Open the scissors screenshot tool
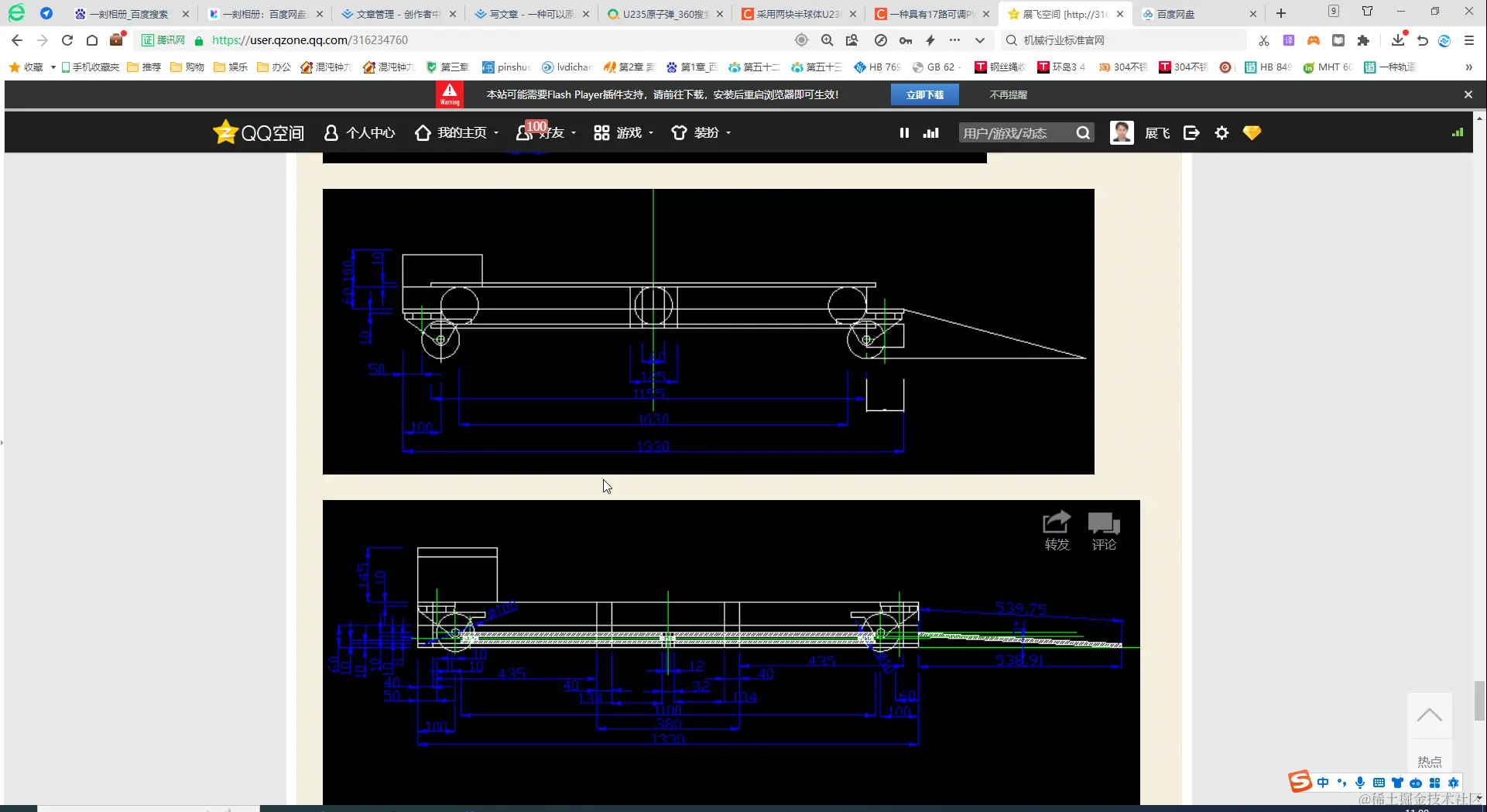Viewport: 1487px width, 812px height. (x=1264, y=40)
